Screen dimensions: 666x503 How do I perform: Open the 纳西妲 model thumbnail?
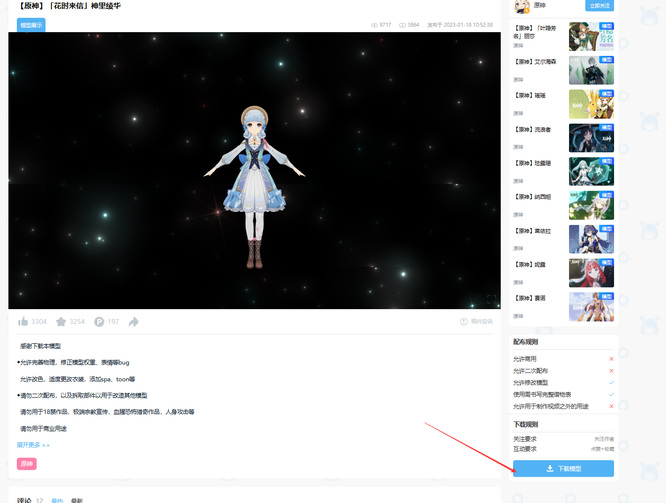(x=591, y=205)
